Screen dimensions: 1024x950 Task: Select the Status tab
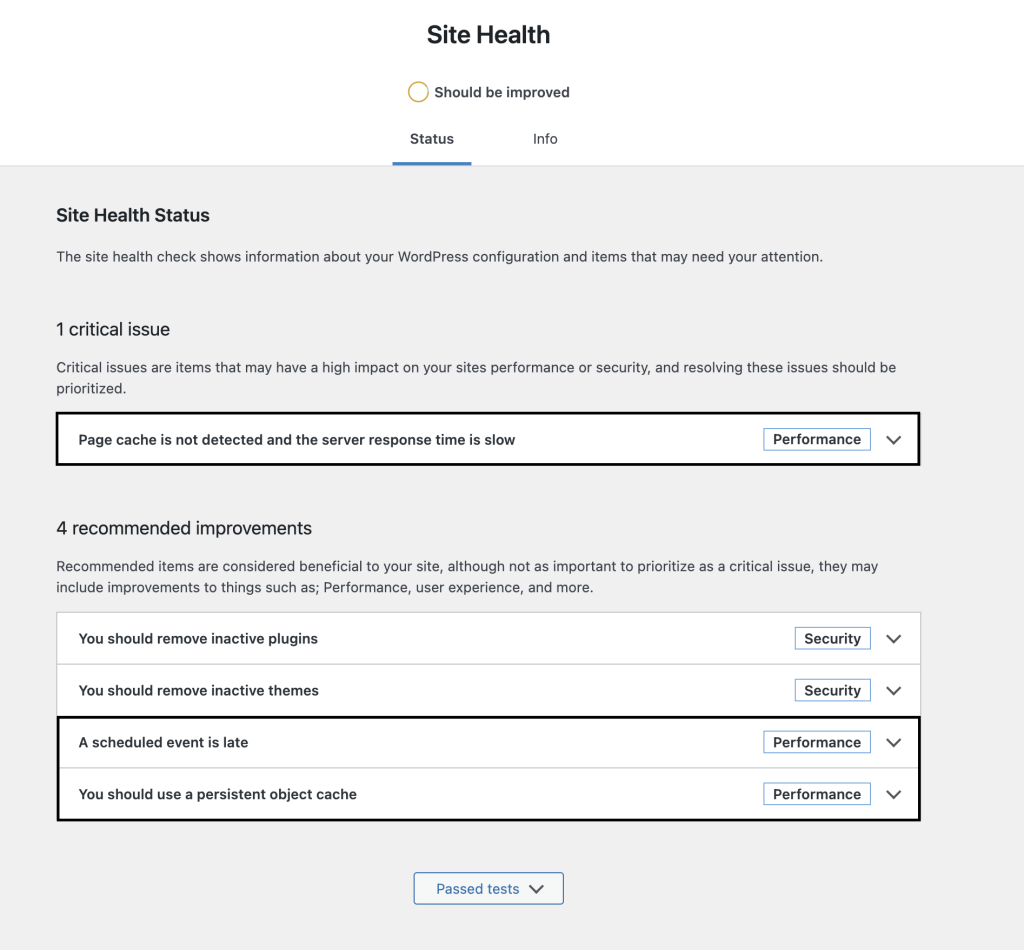point(432,139)
